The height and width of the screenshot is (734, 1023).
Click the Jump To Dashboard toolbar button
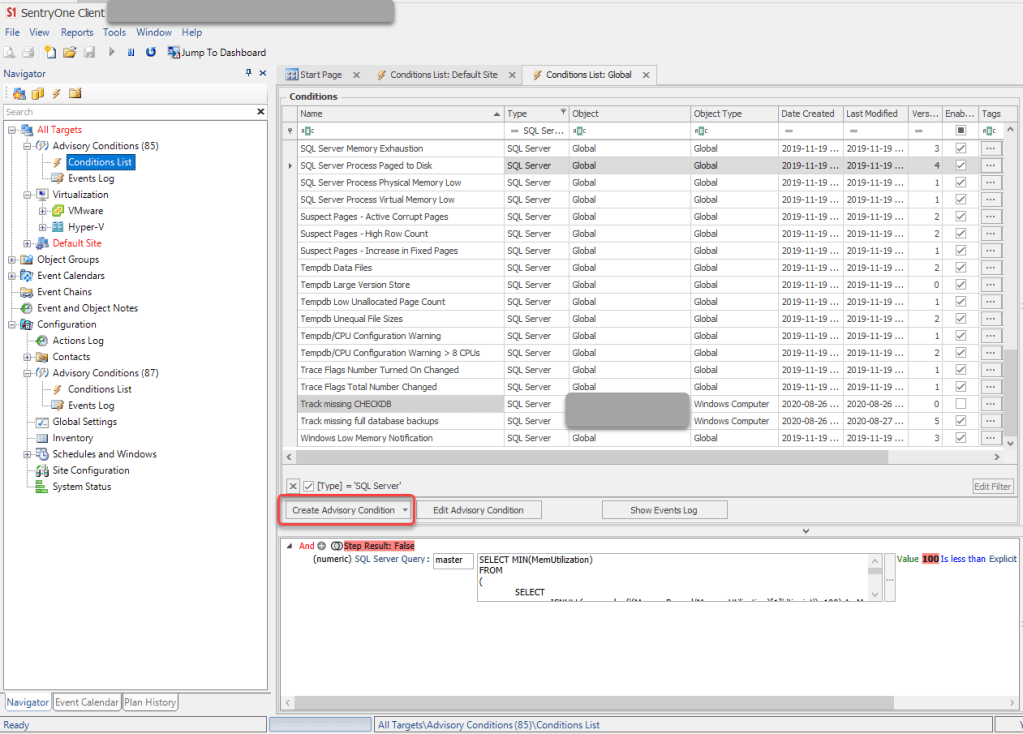tap(217, 52)
